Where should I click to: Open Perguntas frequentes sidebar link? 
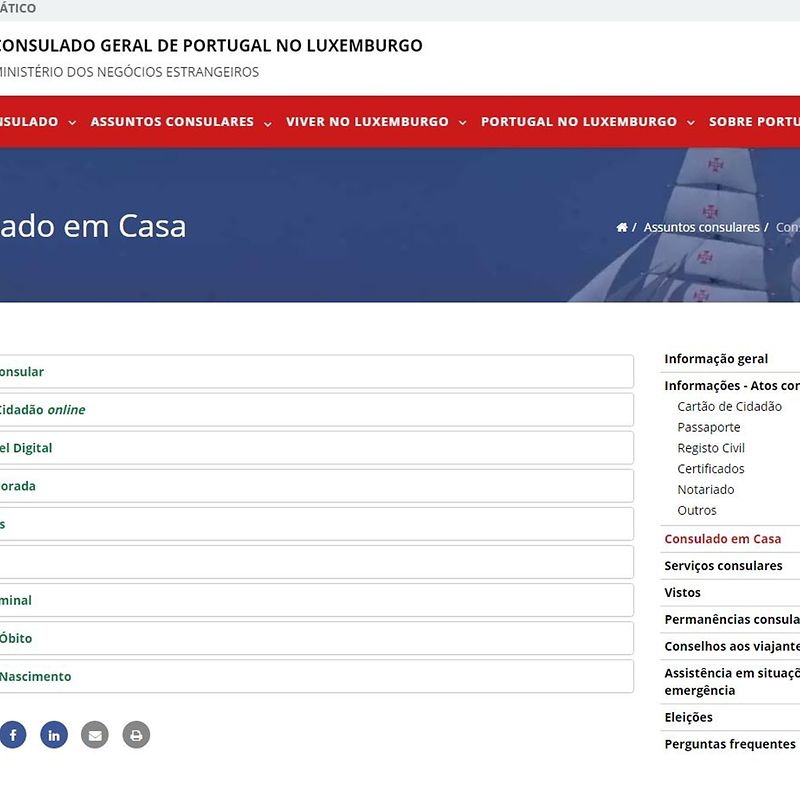click(730, 744)
